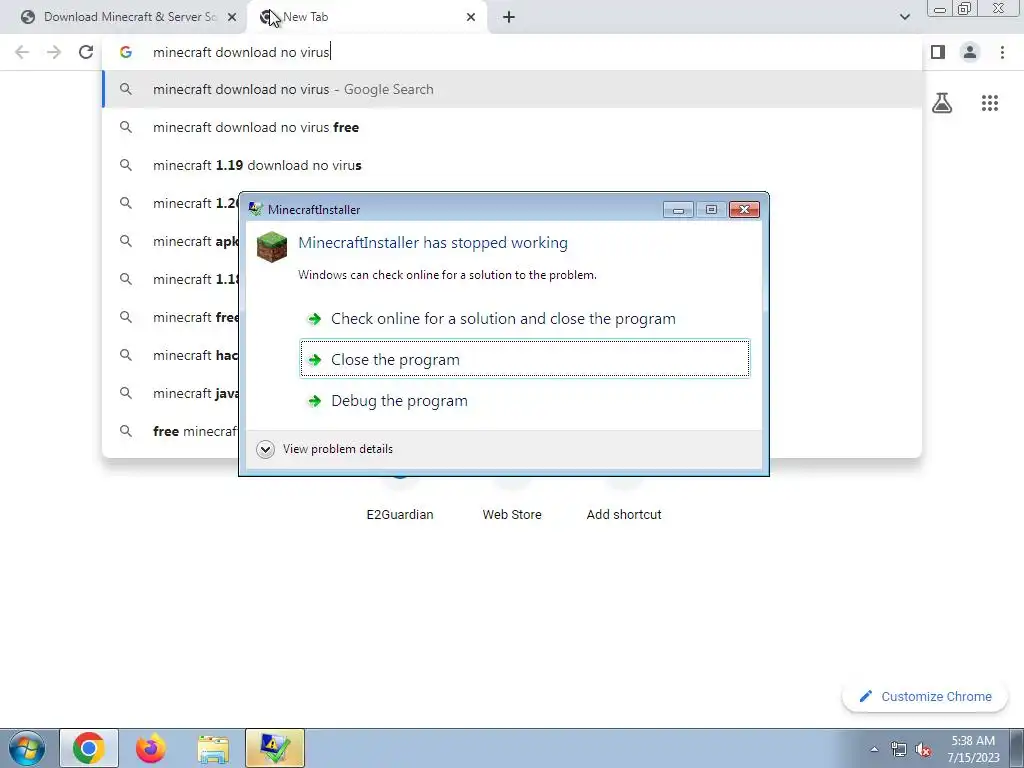Screen dimensions: 1024x768
Task: Select the 'minecraft java' suggestion row
Action: coord(170,393)
